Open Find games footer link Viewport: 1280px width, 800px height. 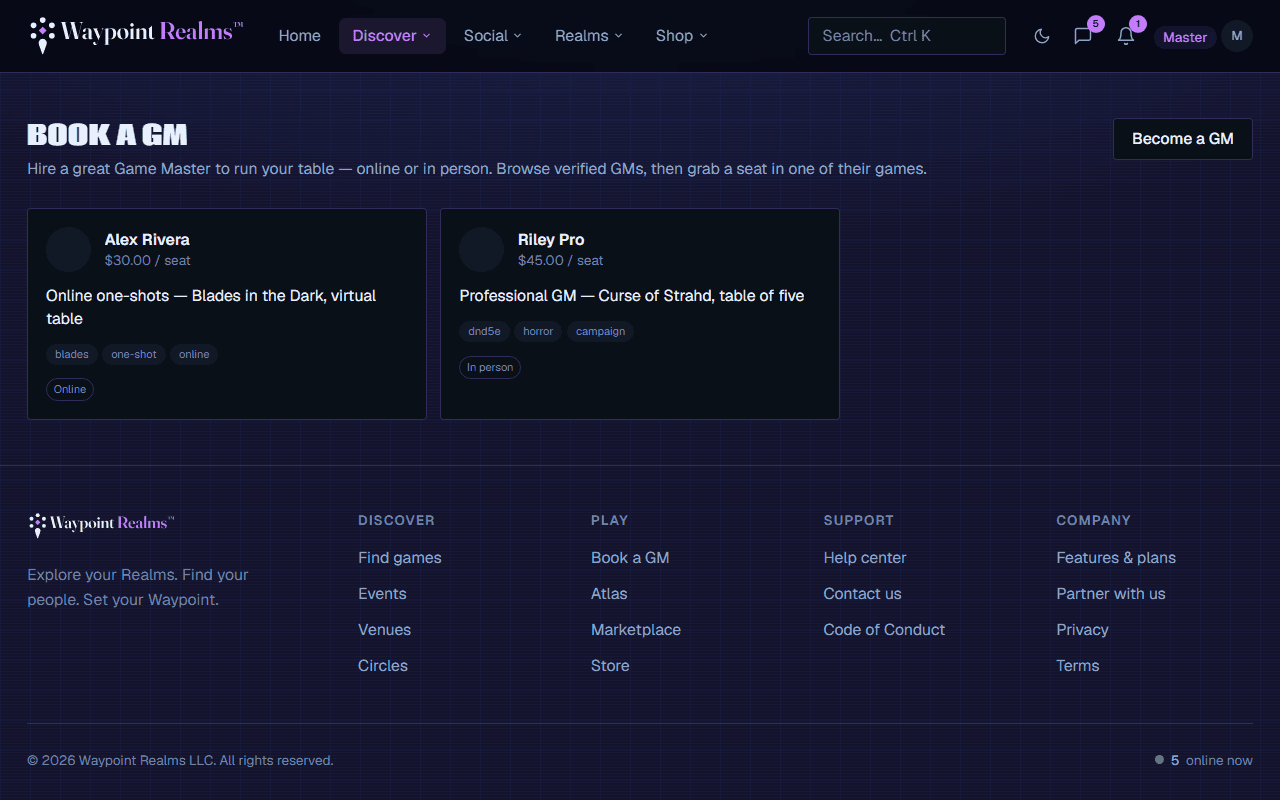[x=400, y=558]
